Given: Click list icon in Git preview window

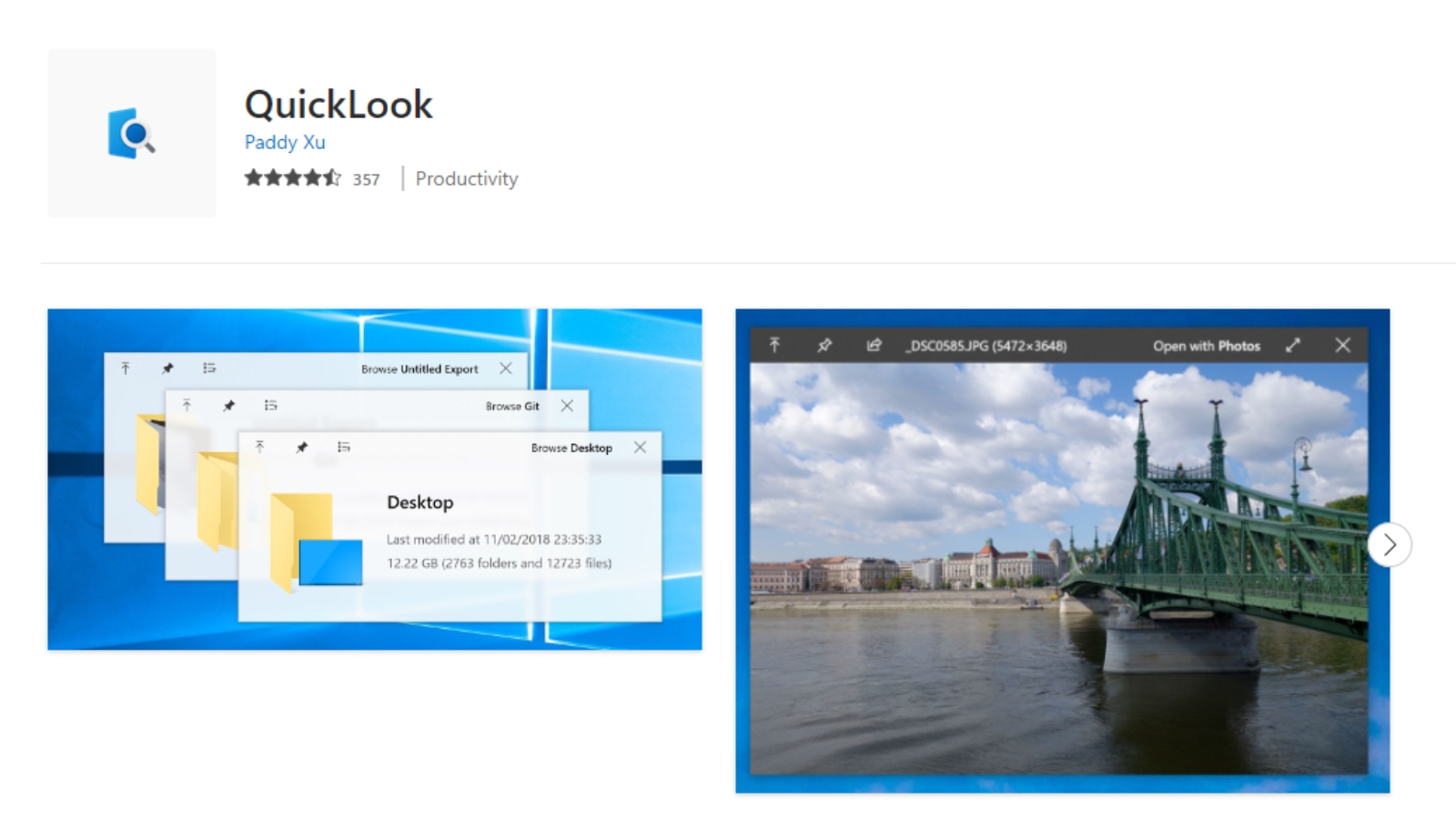Looking at the screenshot, I should click(271, 405).
